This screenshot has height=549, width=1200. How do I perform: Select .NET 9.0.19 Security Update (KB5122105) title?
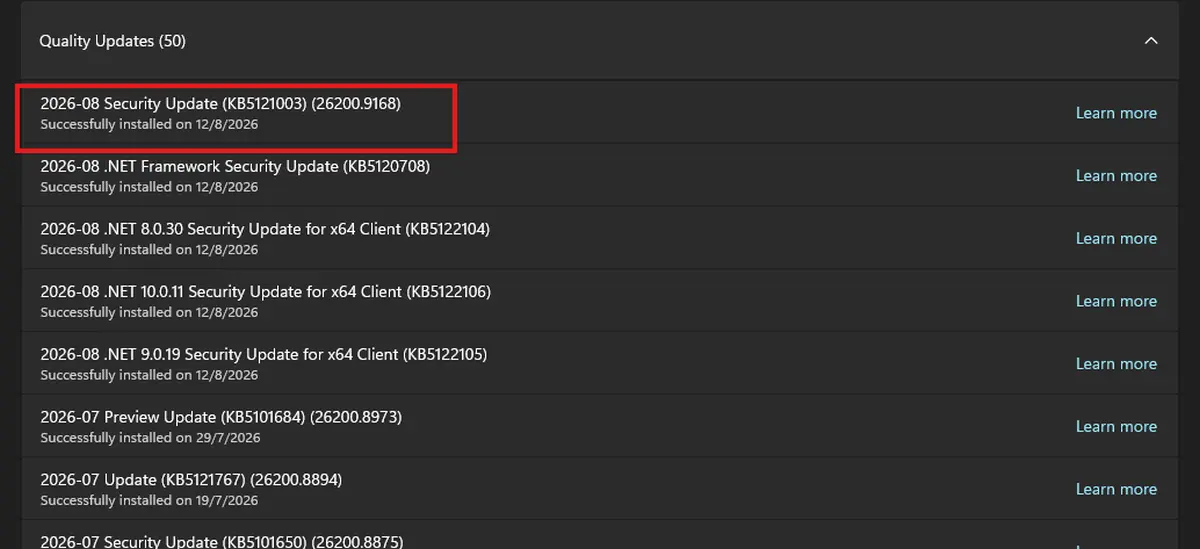(264, 354)
